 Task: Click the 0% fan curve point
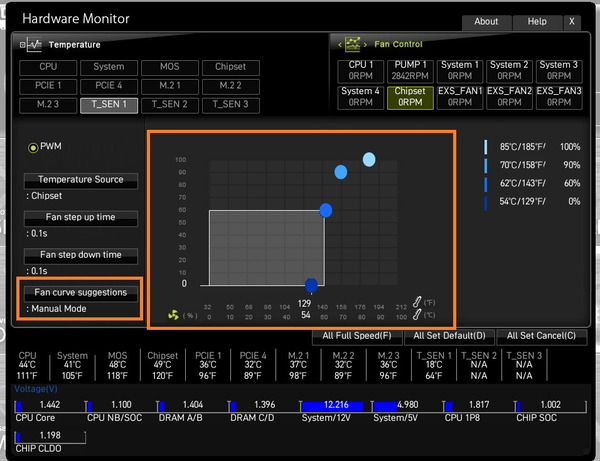(x=311, y=285)
